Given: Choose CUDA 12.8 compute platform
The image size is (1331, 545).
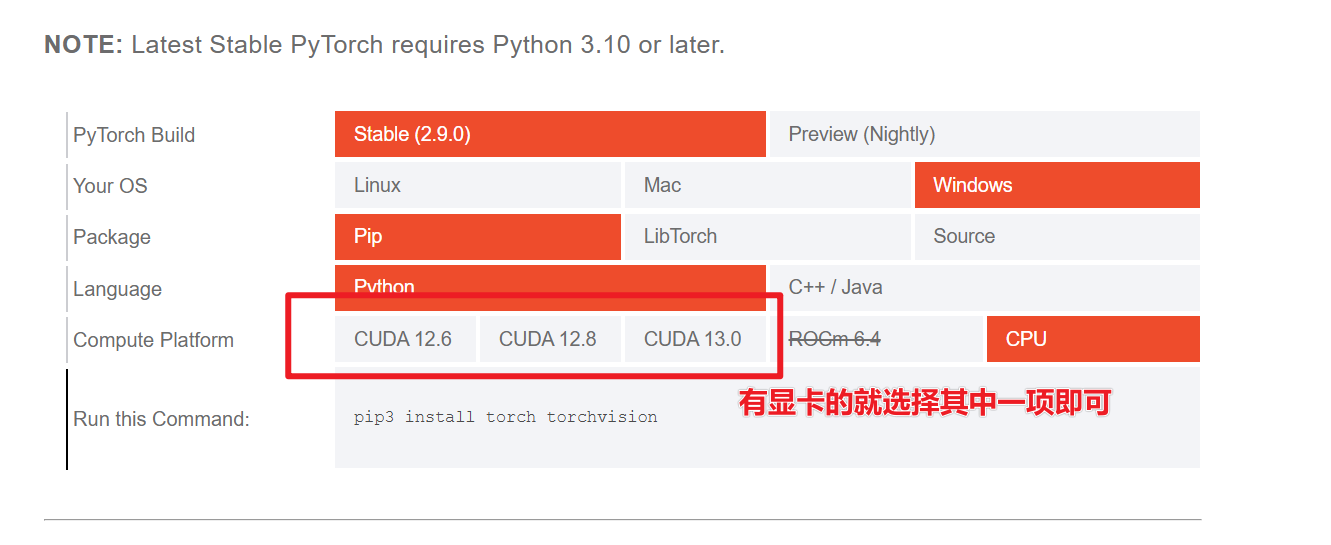Looking at the screenshot, I should click(548, 339).
